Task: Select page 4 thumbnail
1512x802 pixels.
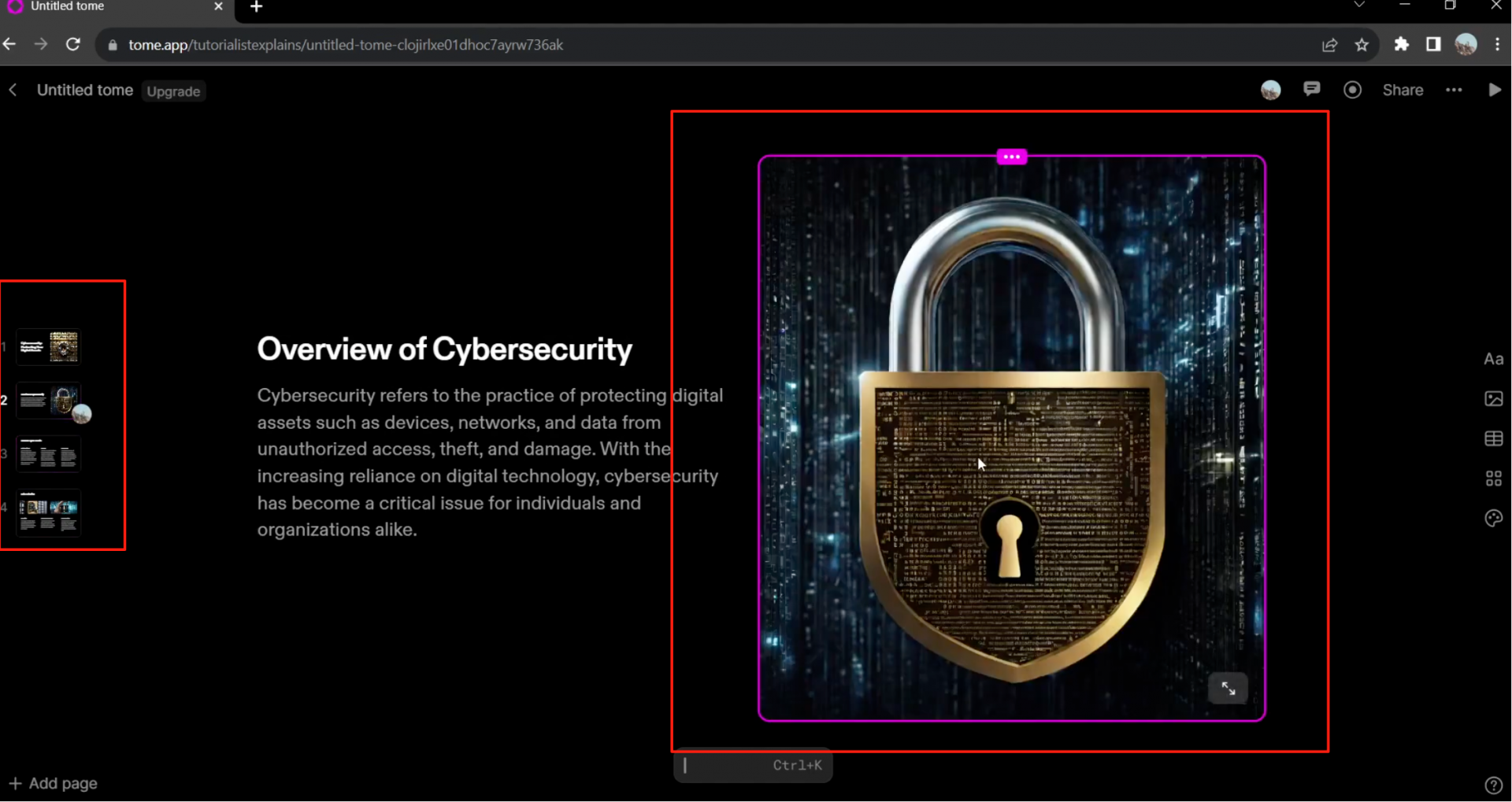Action: (49, 513)
